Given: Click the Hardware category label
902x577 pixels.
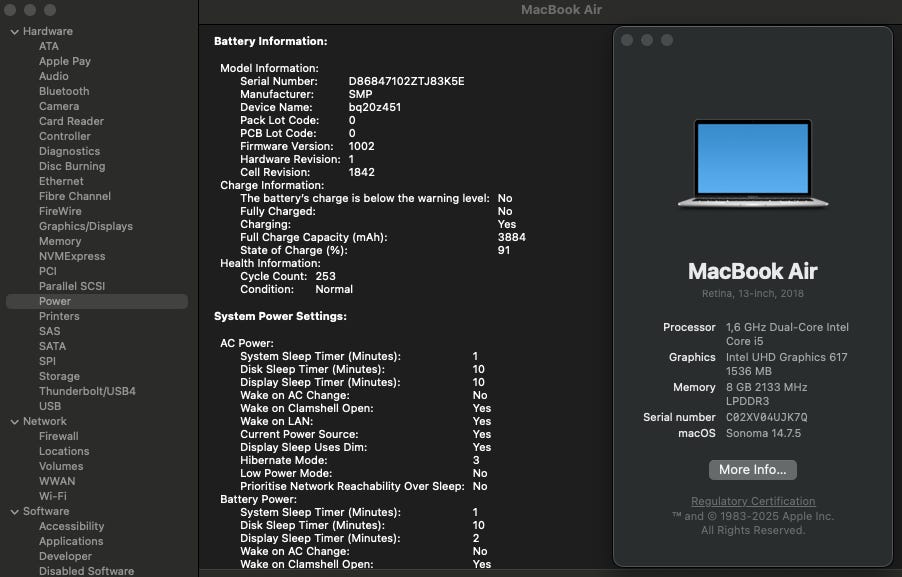Looking at the screenshot, I should pos(48,31).
